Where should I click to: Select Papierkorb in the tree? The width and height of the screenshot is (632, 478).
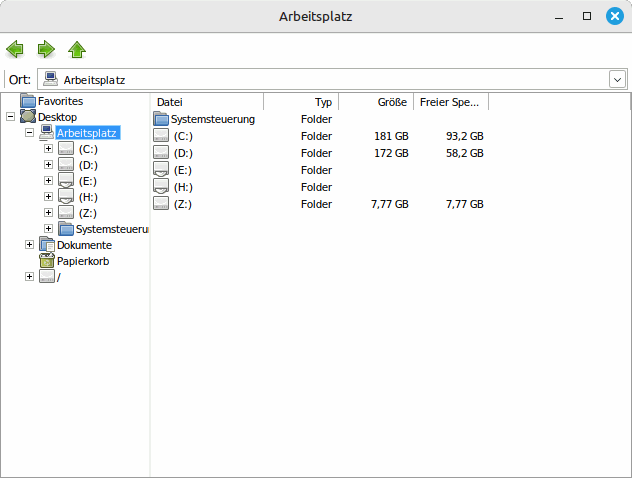(x=82, y=261)
